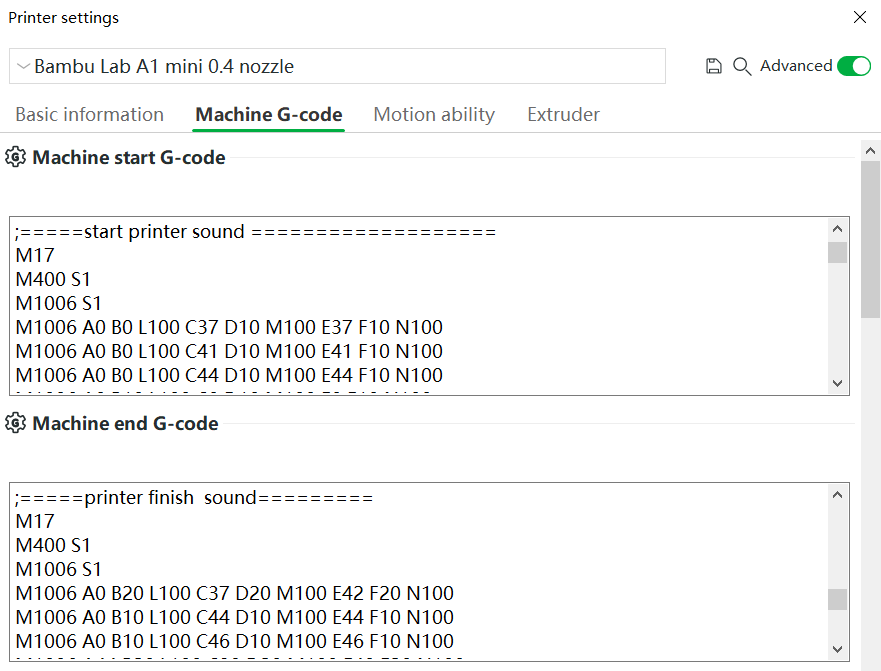This screenshot has height=671, width=881.
Task: Toggle the Advanced mode switch
Action: (x=853, y=66)
